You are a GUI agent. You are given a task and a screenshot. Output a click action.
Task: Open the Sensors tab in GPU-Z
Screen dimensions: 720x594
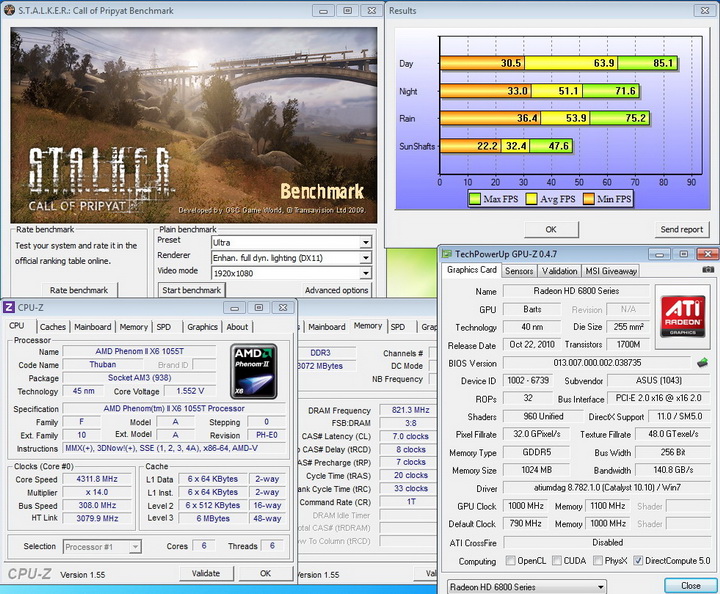tap(519, 271)
